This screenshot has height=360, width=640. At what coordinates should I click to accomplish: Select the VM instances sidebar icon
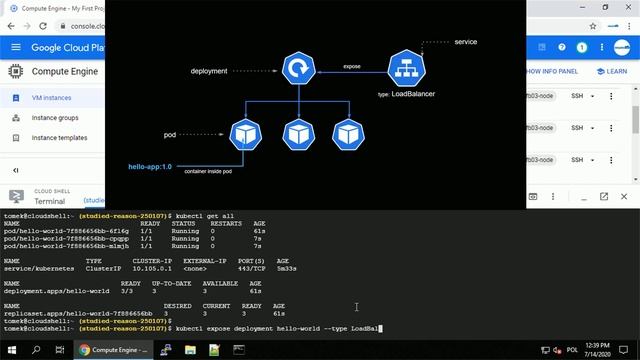[x=16, y=98]
